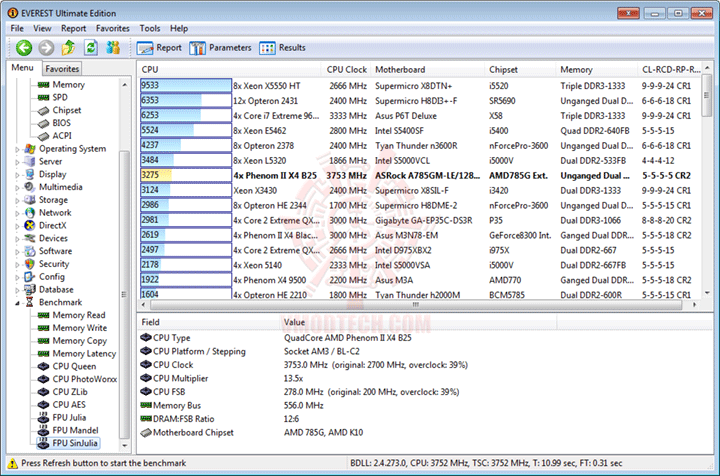This screenshot has height=476, width=720.
Task: Expand the Devices tree node
Action: [17, 239]
